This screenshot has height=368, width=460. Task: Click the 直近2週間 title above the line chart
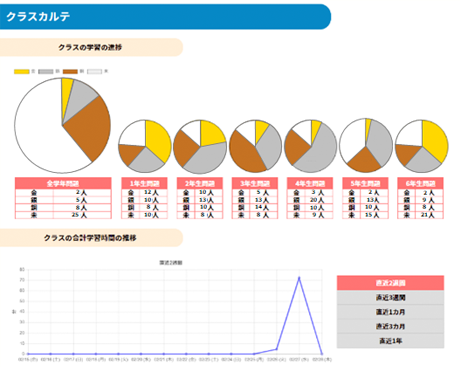pyautogui.click(x=171, y=263)
